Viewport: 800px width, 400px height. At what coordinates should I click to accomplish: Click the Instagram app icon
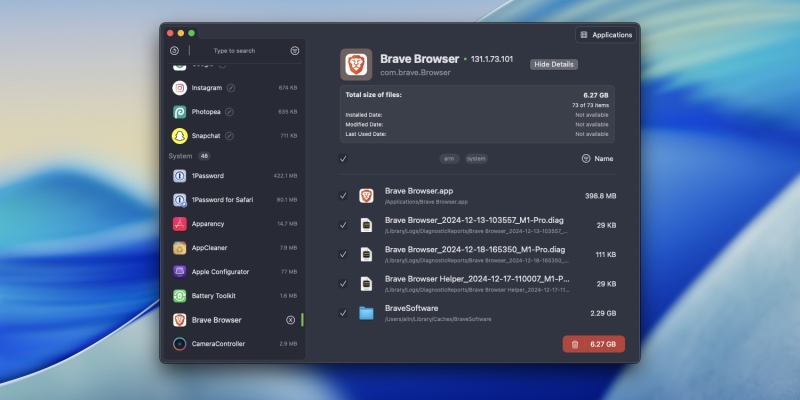pyautogui.click(x=180, y=88)
